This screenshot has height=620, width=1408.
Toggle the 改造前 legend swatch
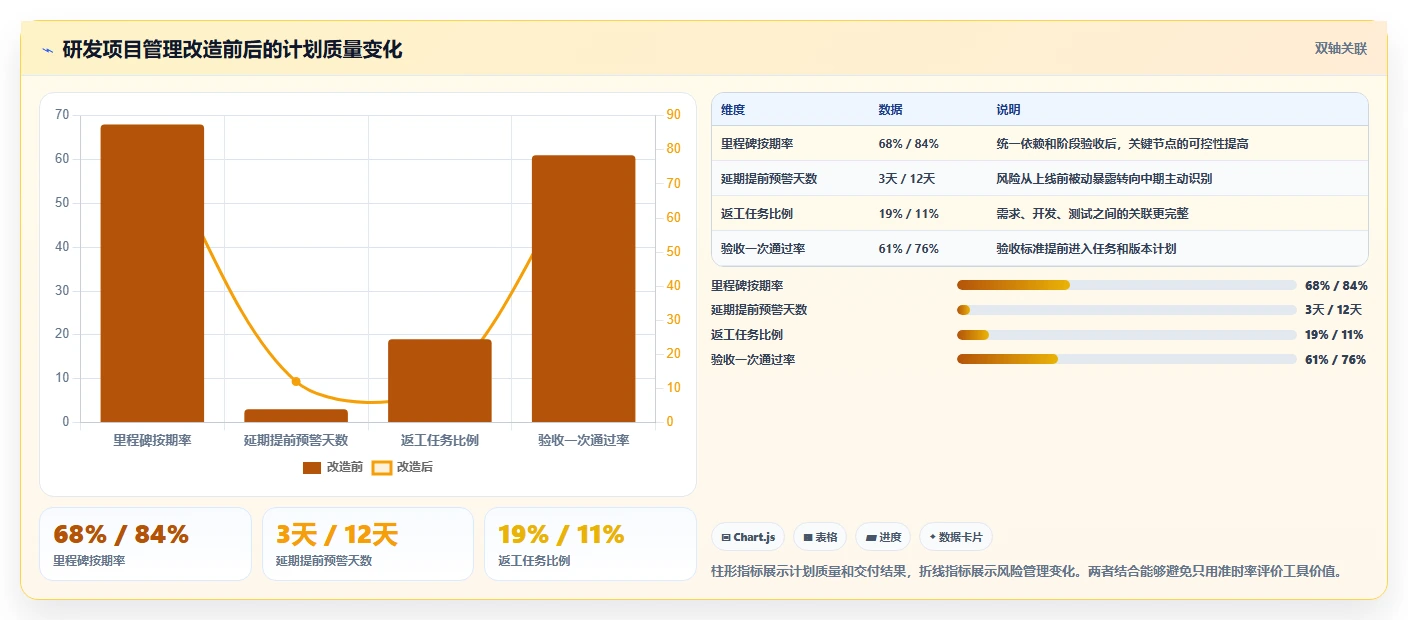[x=312, y=467]
